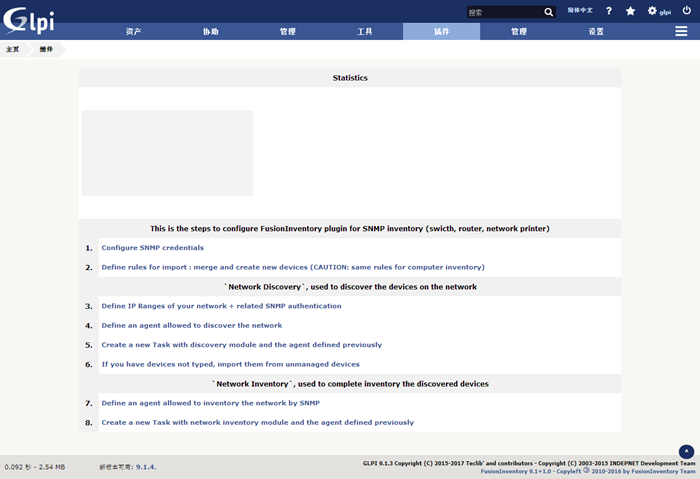Image resolution: width=700 pixels, height=479 pixels.
Task: Open Define IP Ranges of your network
Action: pos(221,306)
